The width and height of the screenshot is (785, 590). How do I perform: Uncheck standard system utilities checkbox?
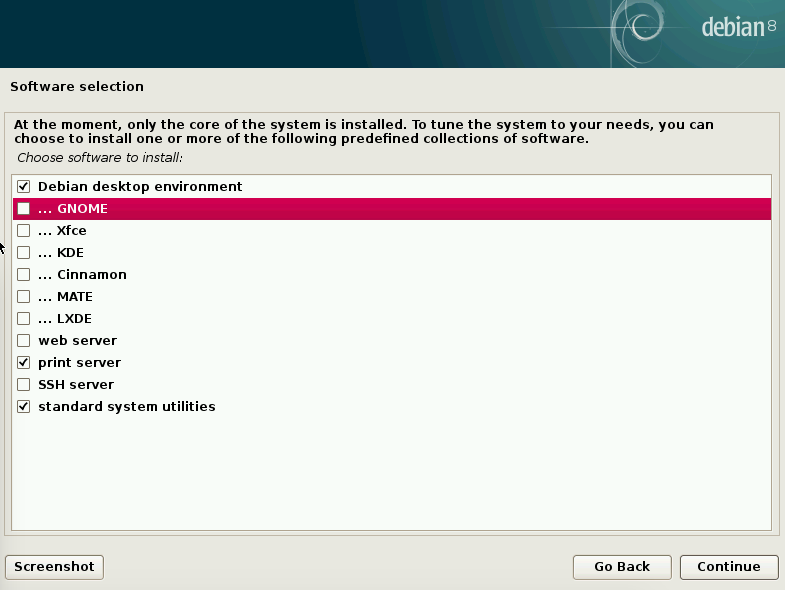click(x=24, y=407)
